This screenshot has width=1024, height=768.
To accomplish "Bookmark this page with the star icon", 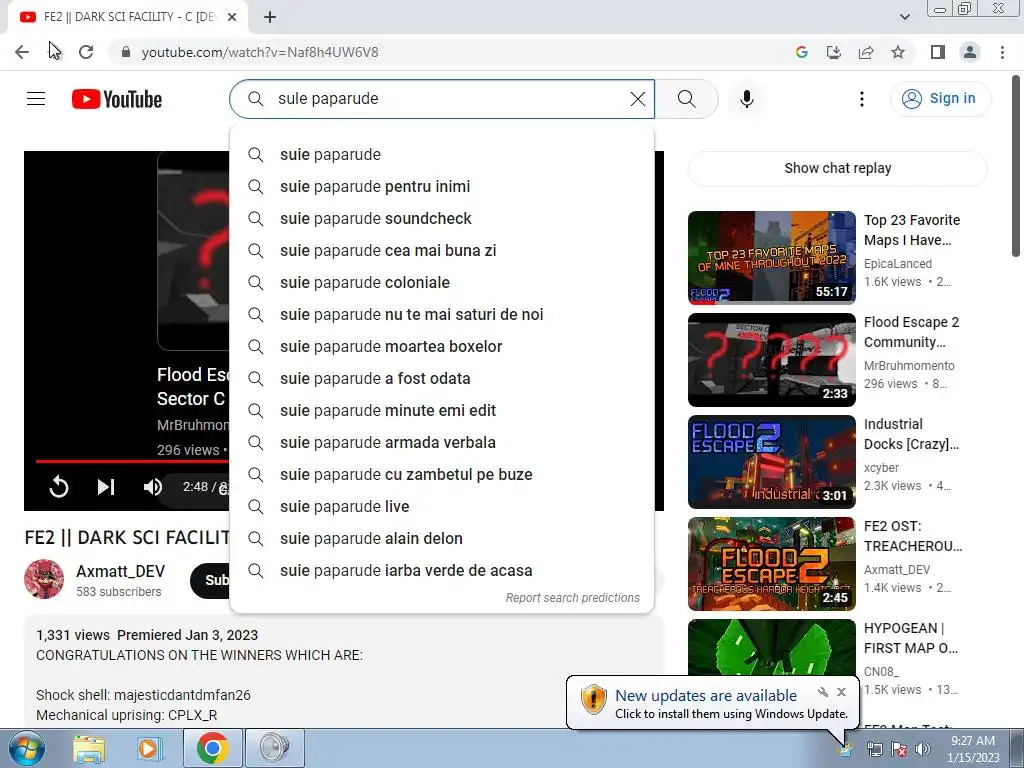I will pos(898,52).
